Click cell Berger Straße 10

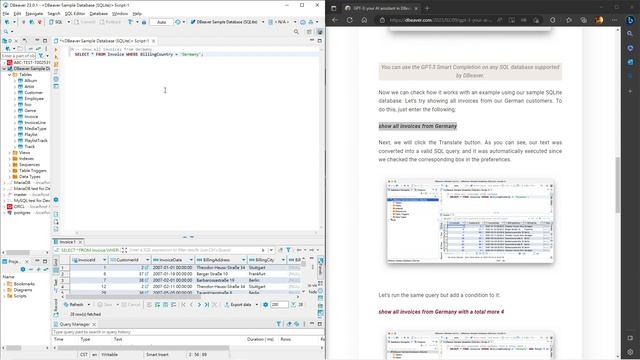(x=220, y=274)
